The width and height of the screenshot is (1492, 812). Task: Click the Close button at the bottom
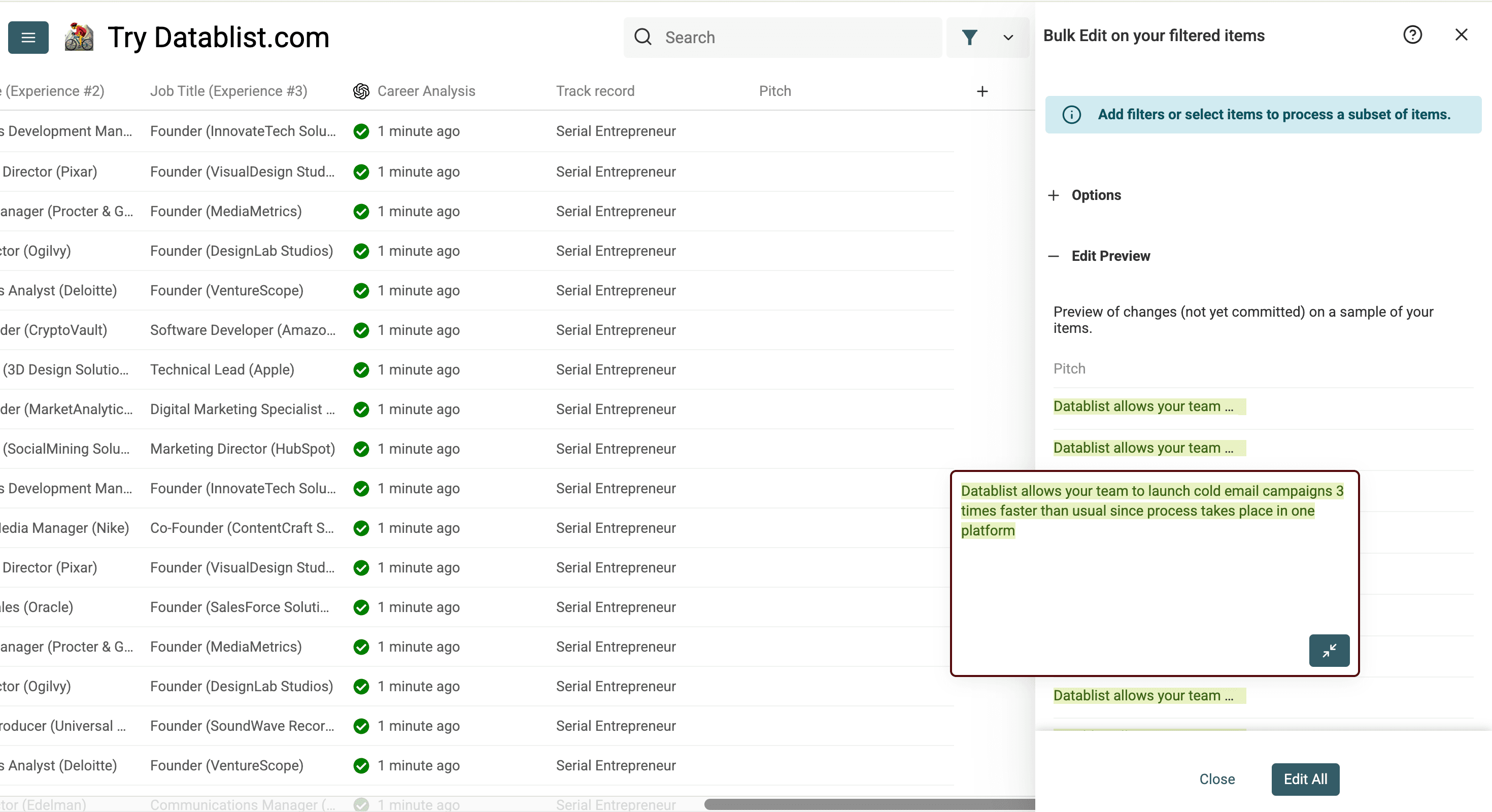point(1216,779)
